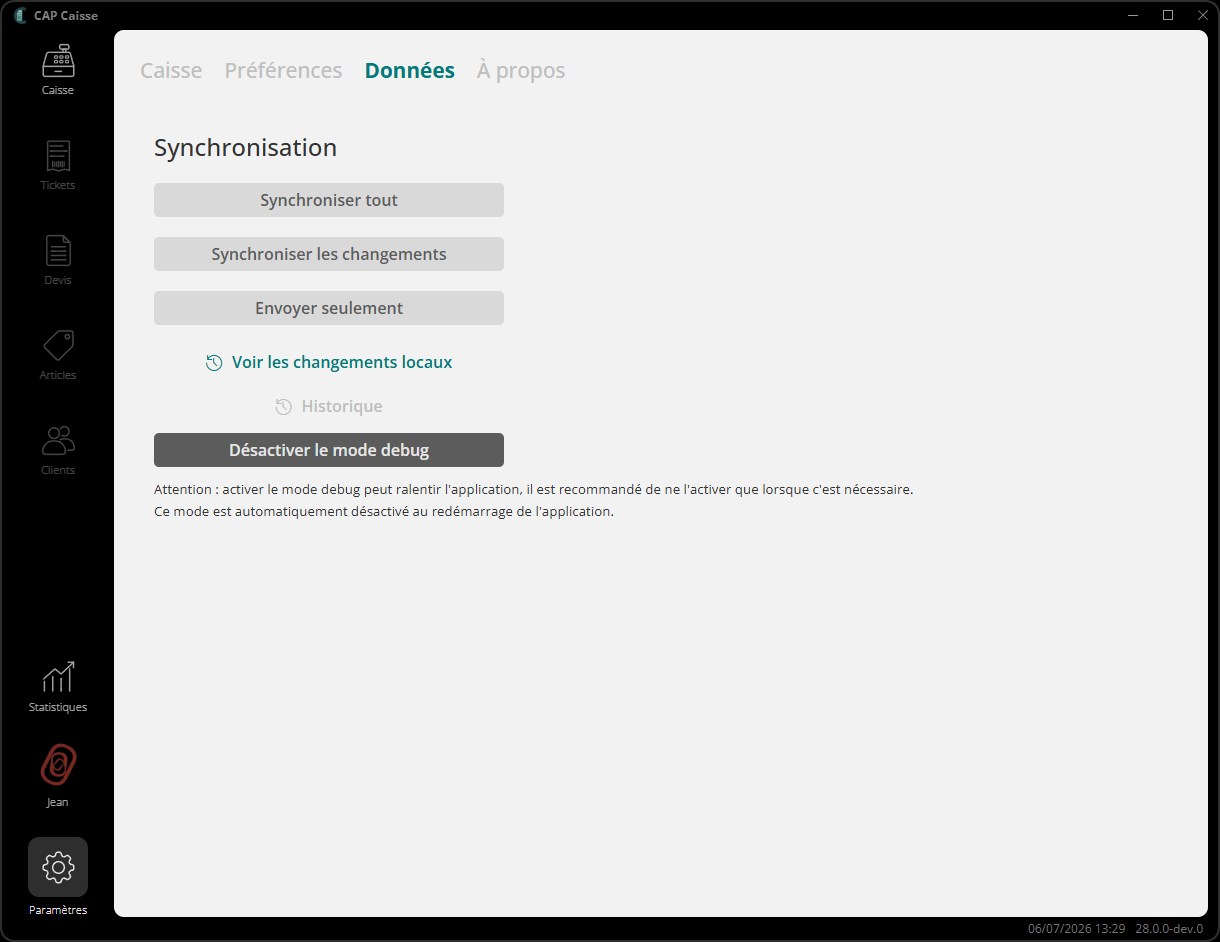
Task: Click the Synchroniser tout button
Action: pos(329,200)
